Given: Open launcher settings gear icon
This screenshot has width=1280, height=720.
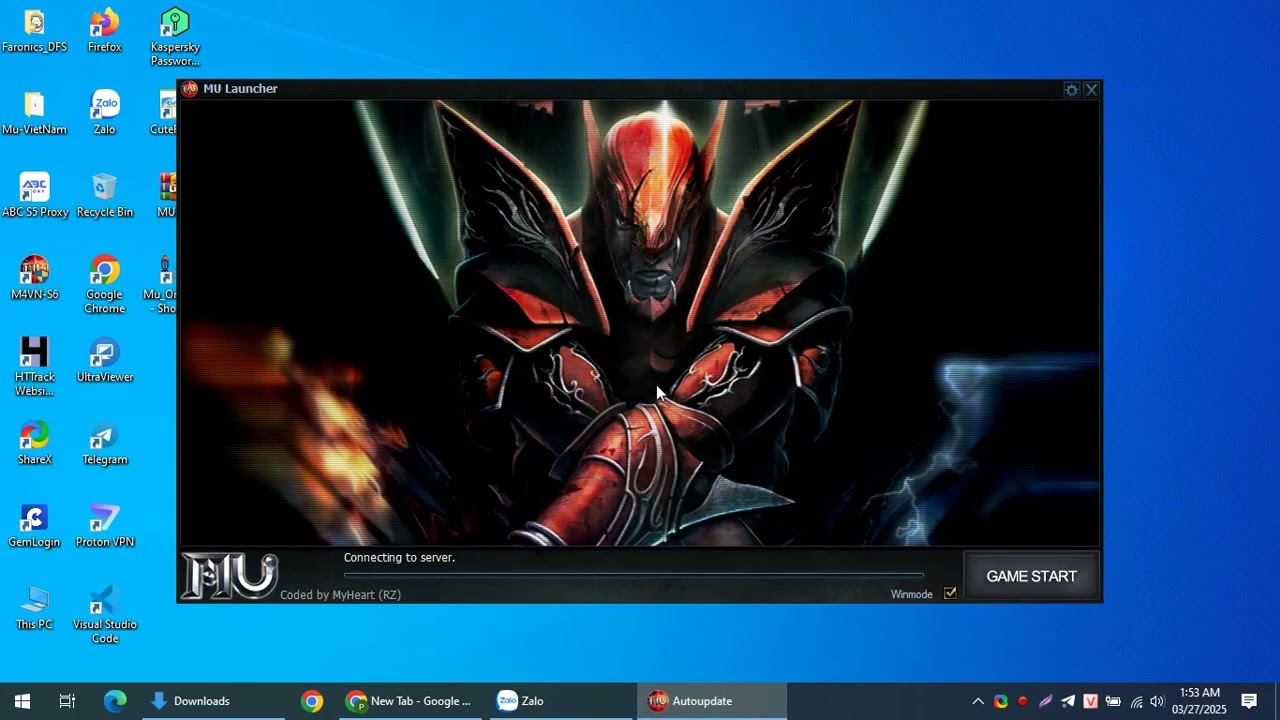Looking at the screenshot, I should point(1071,89).
